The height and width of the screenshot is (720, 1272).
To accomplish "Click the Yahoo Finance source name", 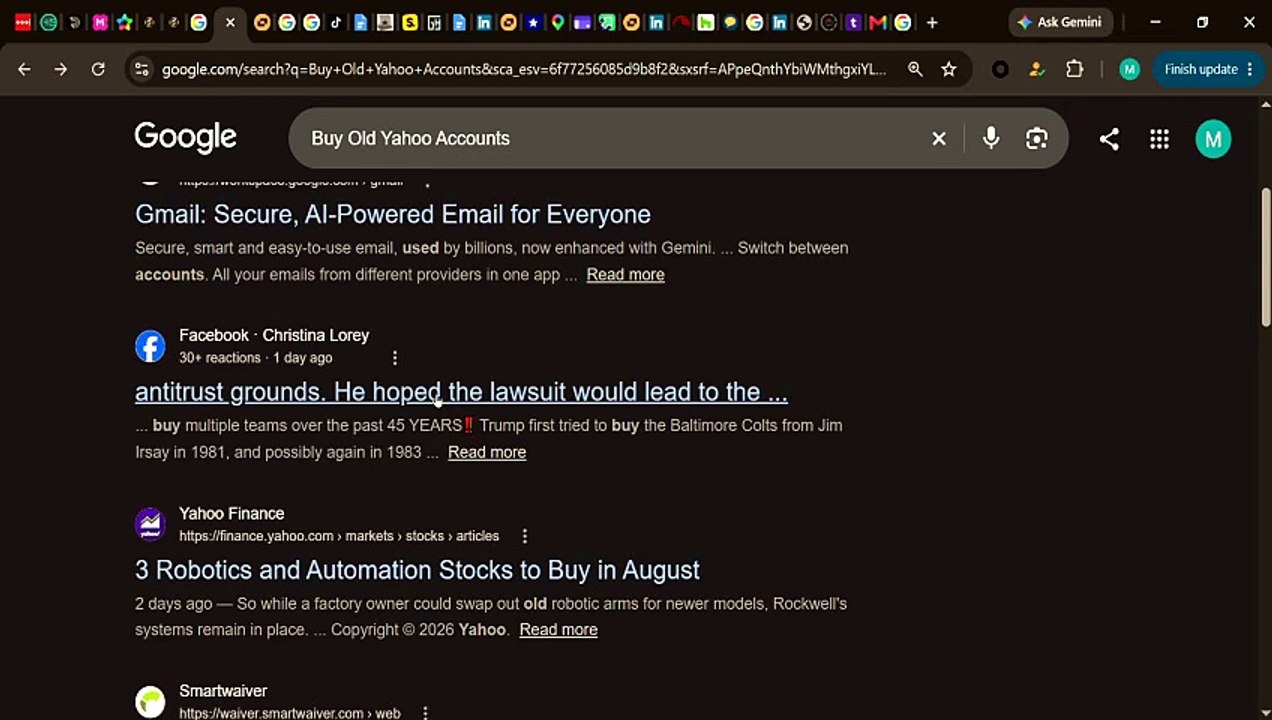I will [x=231, y=513].
